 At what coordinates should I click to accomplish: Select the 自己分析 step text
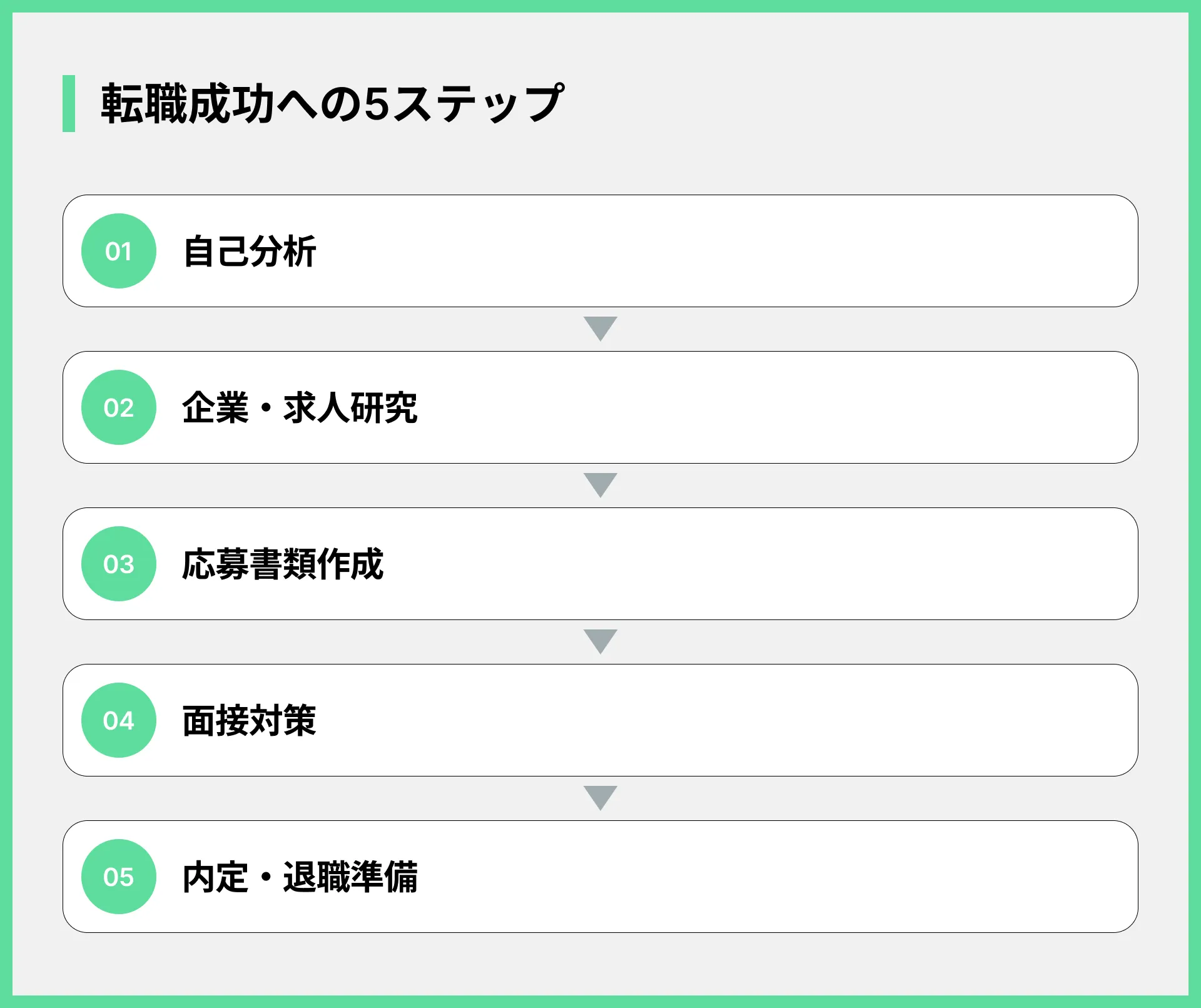click(x=250, y=252)
